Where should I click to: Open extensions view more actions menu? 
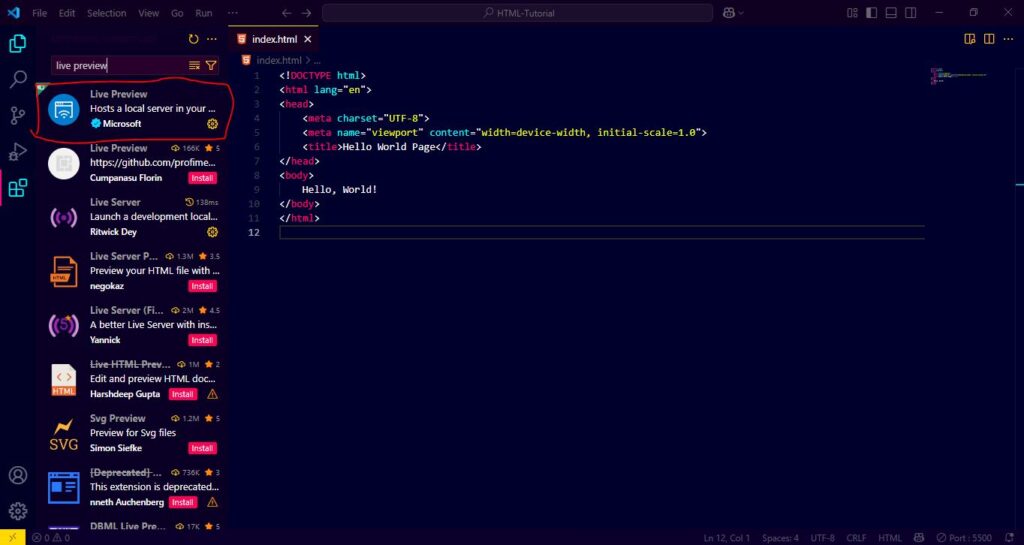pos(212,39)
